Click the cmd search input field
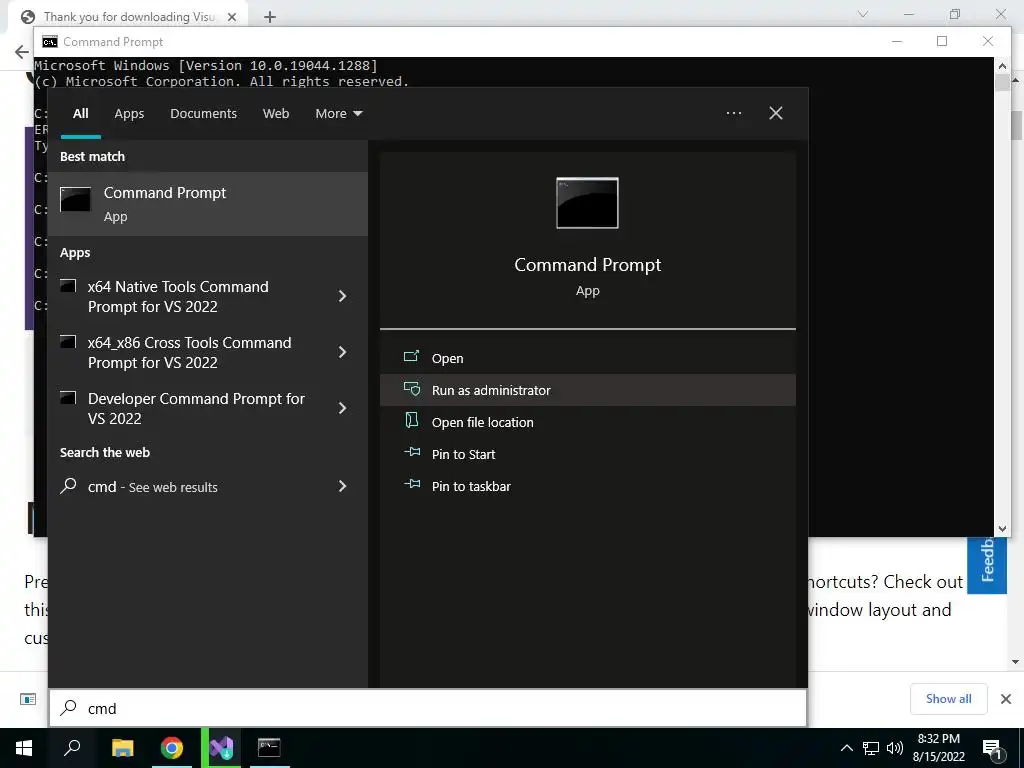 tap(428, 708)
